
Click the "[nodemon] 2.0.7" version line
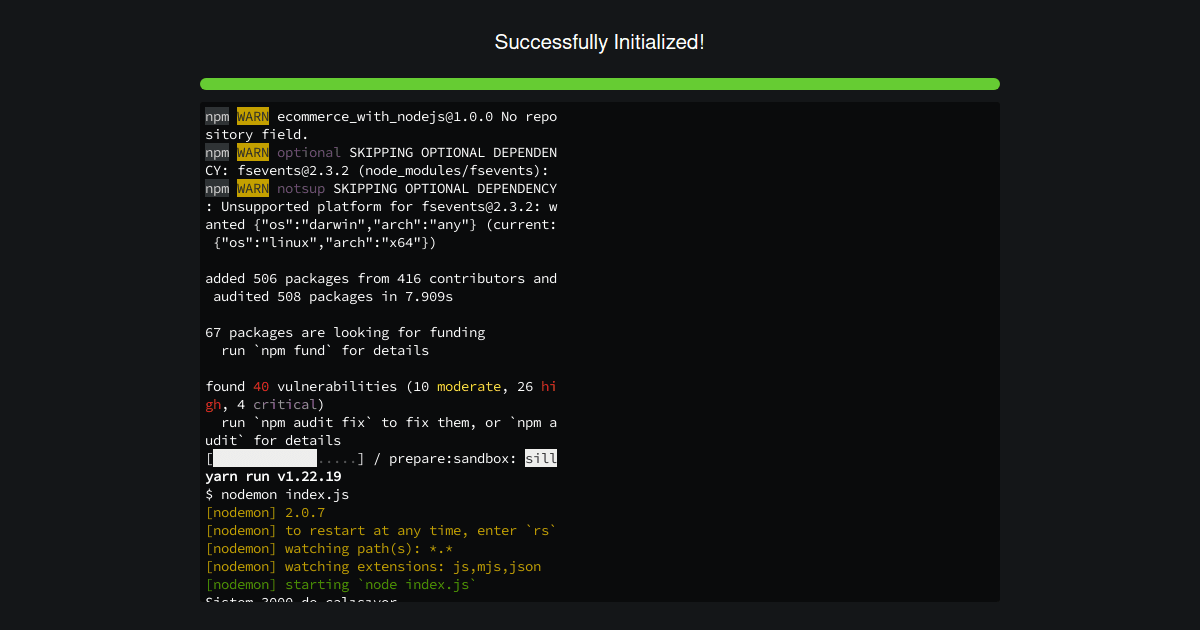pos(265,512)
